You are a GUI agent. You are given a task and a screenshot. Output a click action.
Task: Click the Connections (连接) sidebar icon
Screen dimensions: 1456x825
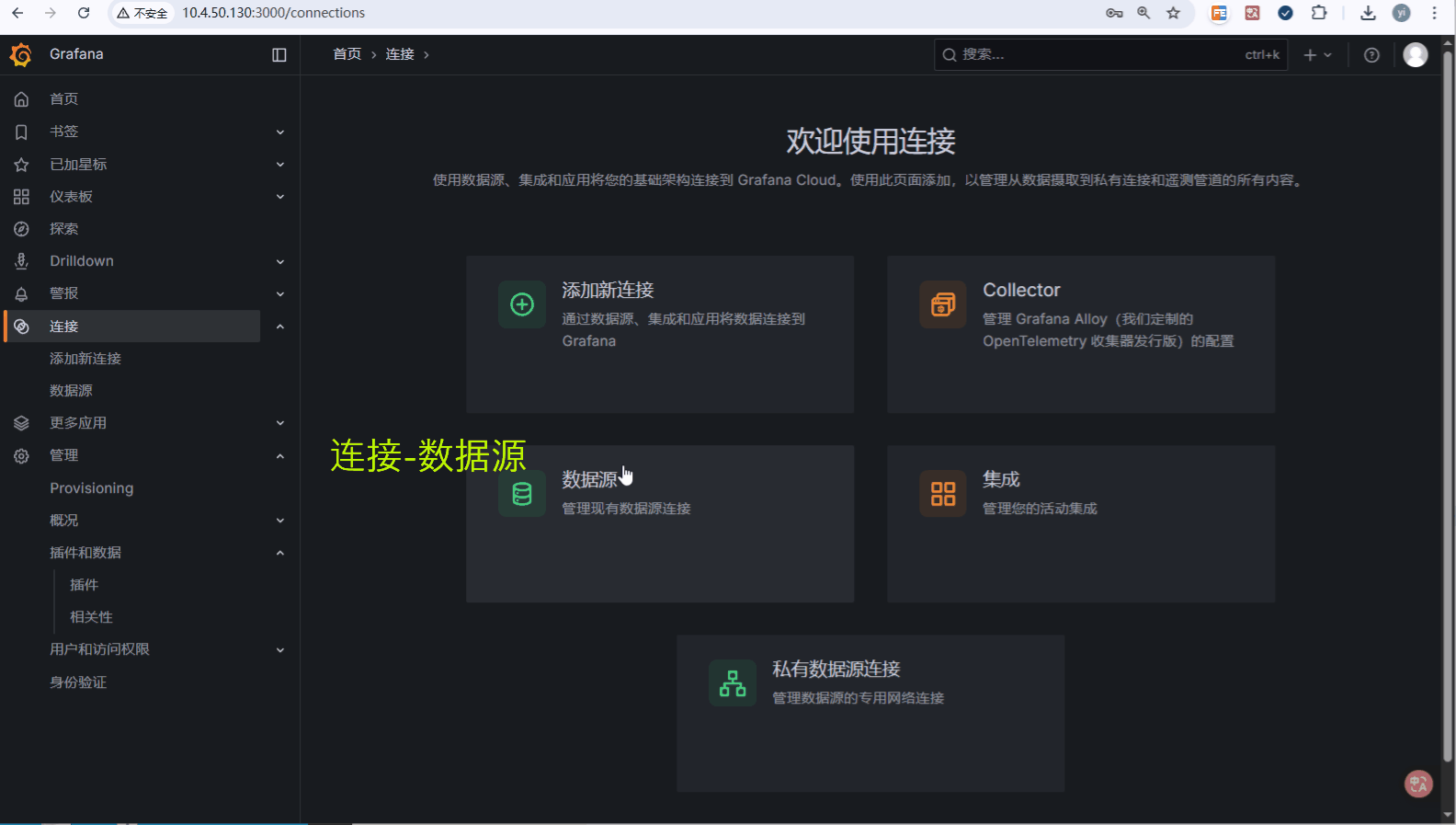[x=21, y=327]
